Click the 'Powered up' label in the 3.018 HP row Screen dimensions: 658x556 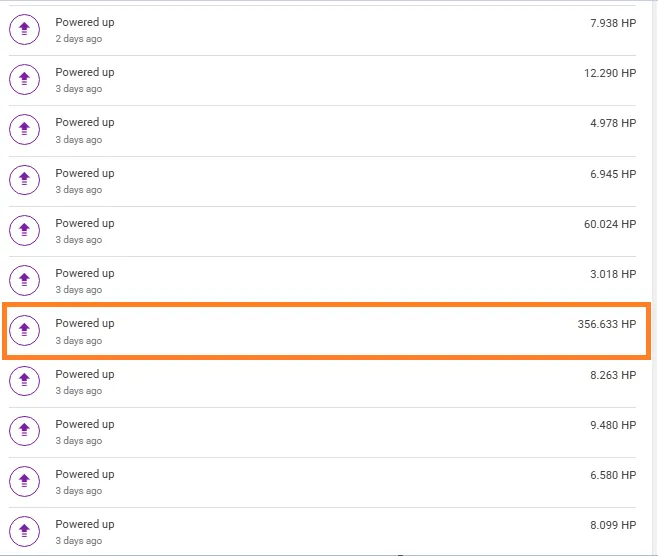pos(85,274)
